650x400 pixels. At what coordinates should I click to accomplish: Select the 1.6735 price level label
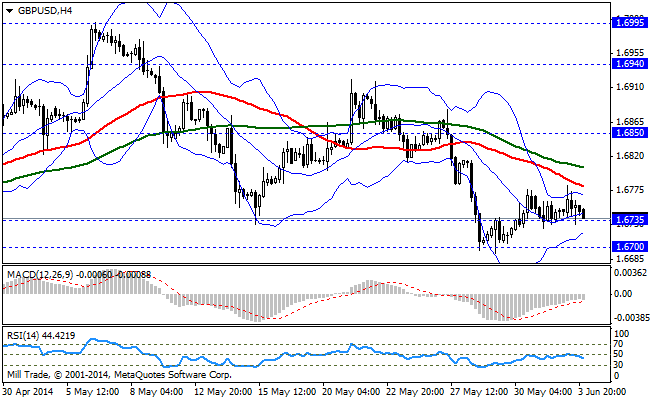click(x=630, y=220)
